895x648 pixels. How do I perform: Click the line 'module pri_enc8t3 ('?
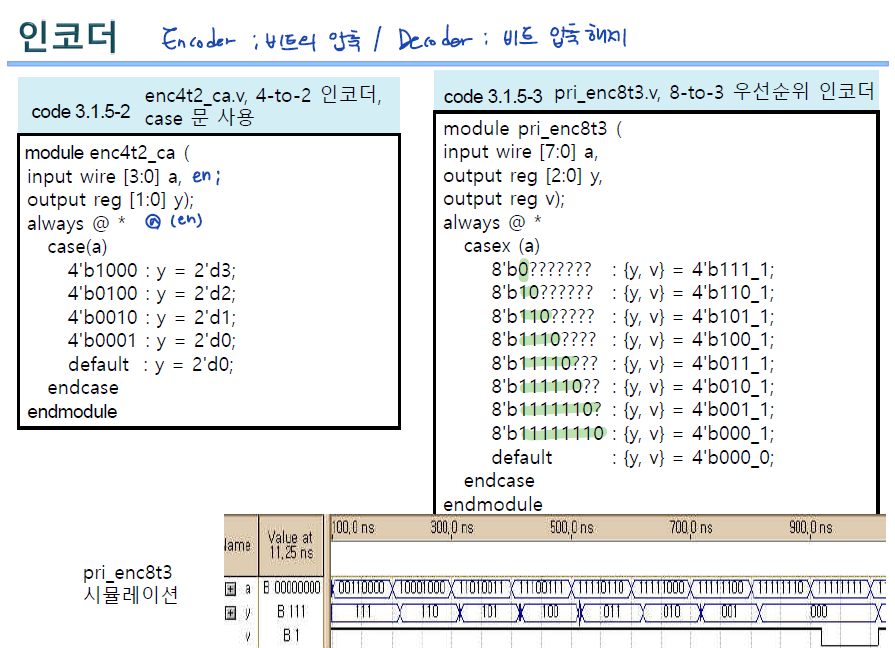[533, 129]
